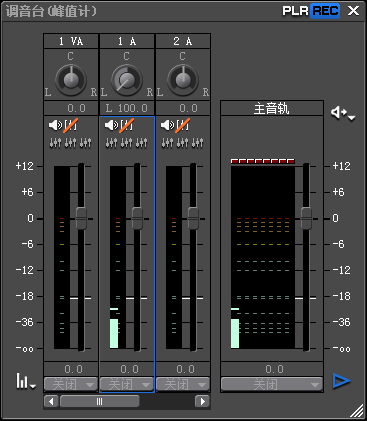The height and width of the screenshot is (421, 367).
Task: Click the right scroll arrow button
Action: tap(202, 401)
